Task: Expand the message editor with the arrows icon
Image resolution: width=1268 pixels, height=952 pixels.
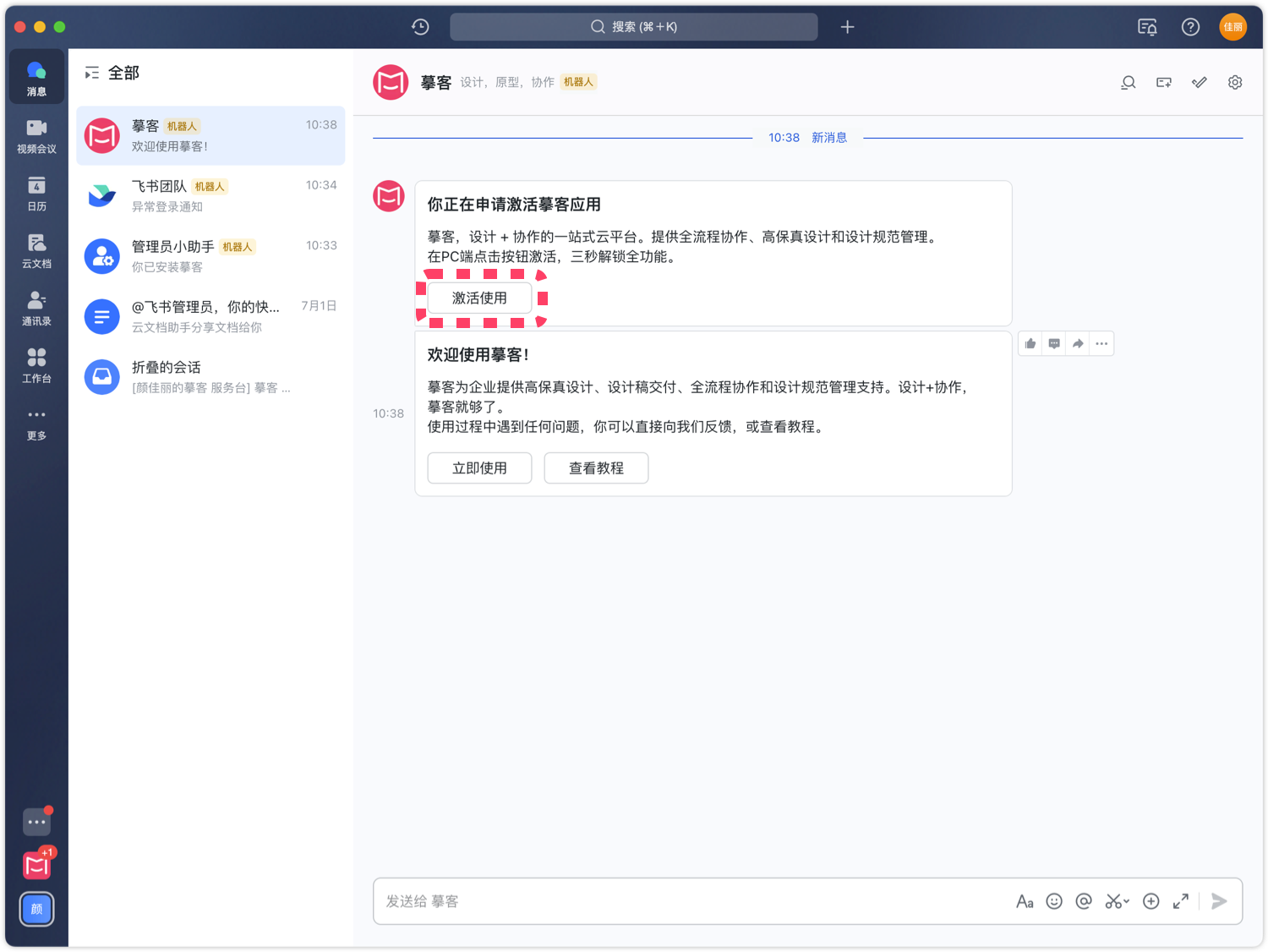Action: [x=1181, y=901]
